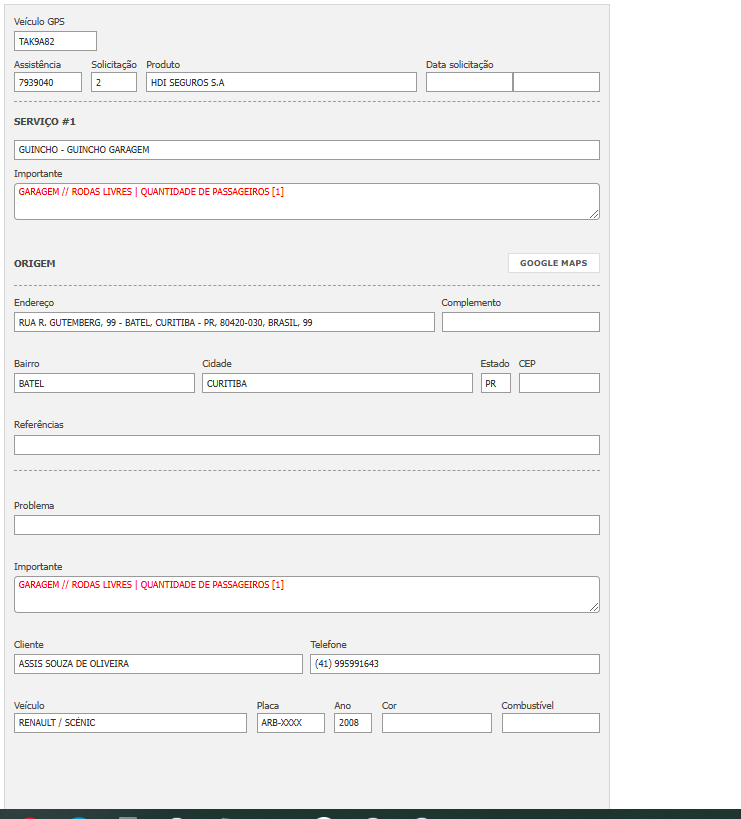
Task: Click the Cidade field showing CURITIBA
Action: [x=337, y=383]
